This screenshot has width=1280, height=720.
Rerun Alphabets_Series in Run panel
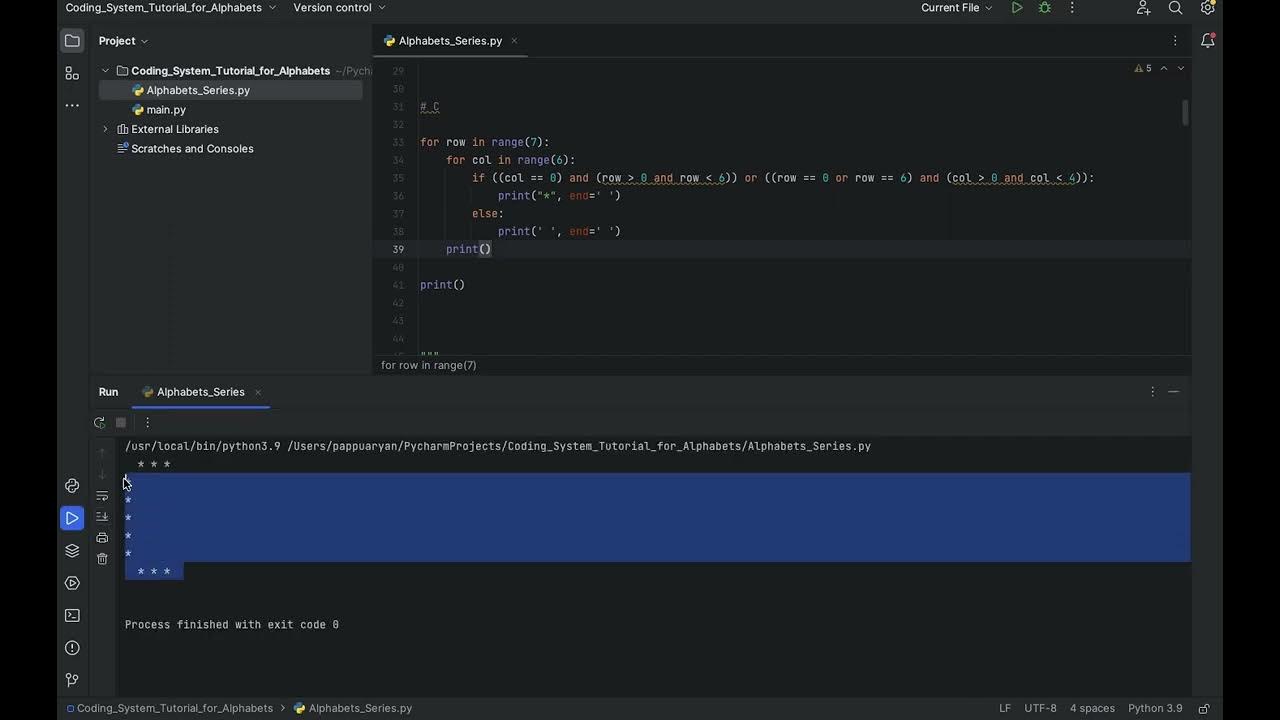[x=99, y=423]
